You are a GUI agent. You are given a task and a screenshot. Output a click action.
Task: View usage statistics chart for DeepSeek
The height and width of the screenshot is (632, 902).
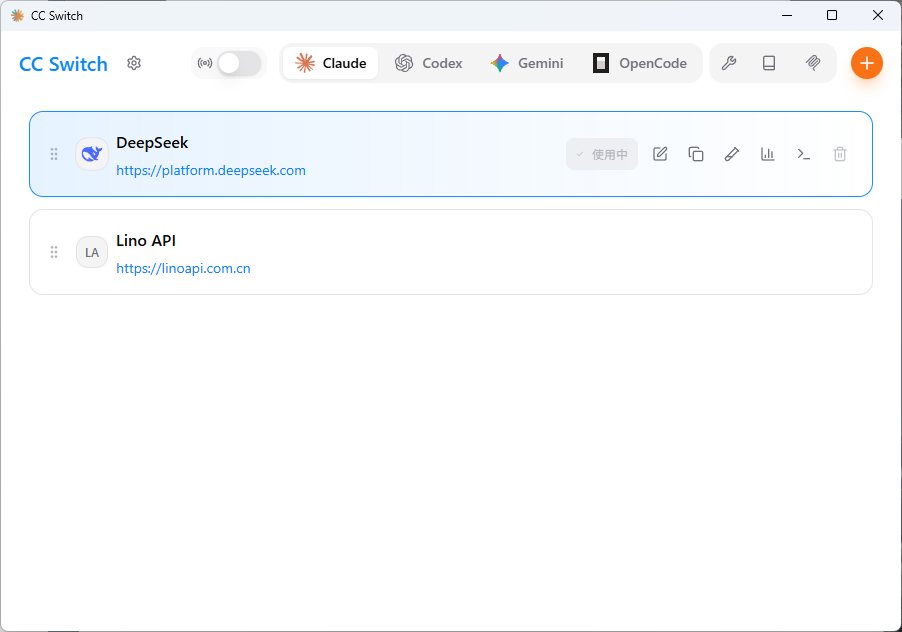(x=768, y=154)
